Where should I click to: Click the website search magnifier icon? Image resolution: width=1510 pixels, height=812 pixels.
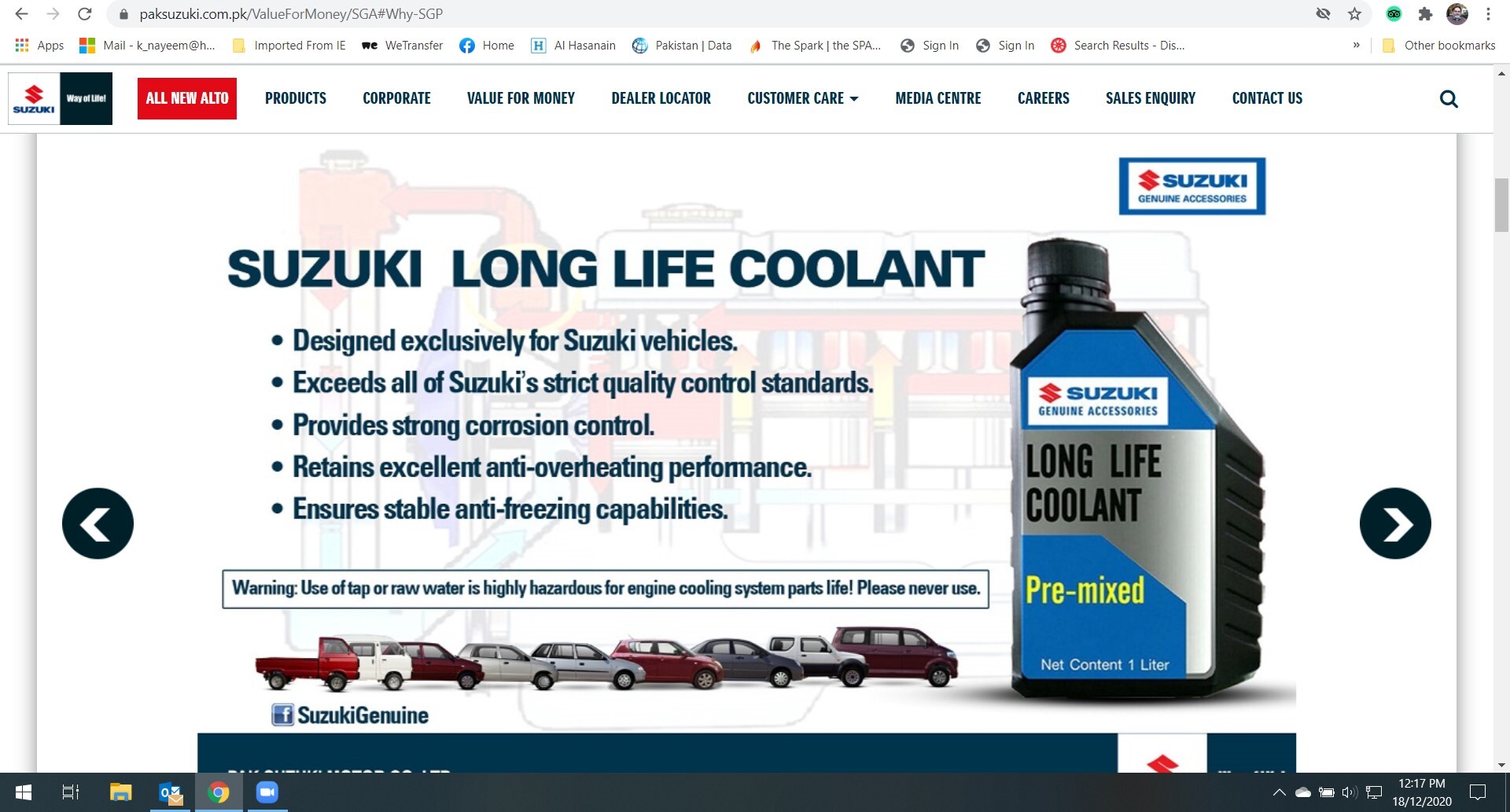1448,99
